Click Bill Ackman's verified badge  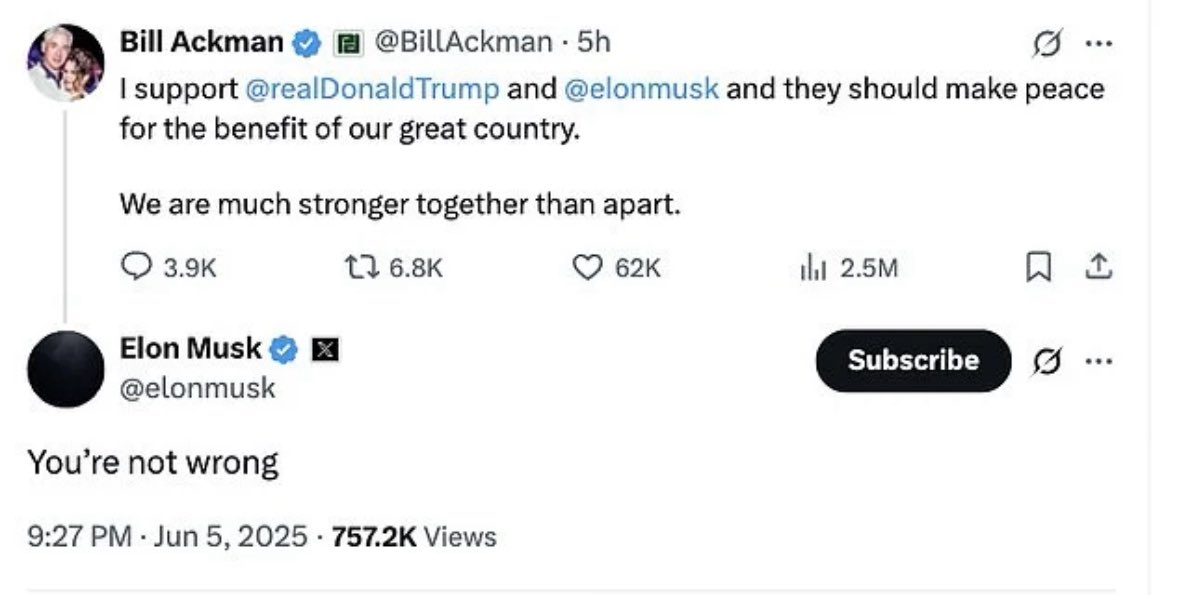[x=306, y=42]
